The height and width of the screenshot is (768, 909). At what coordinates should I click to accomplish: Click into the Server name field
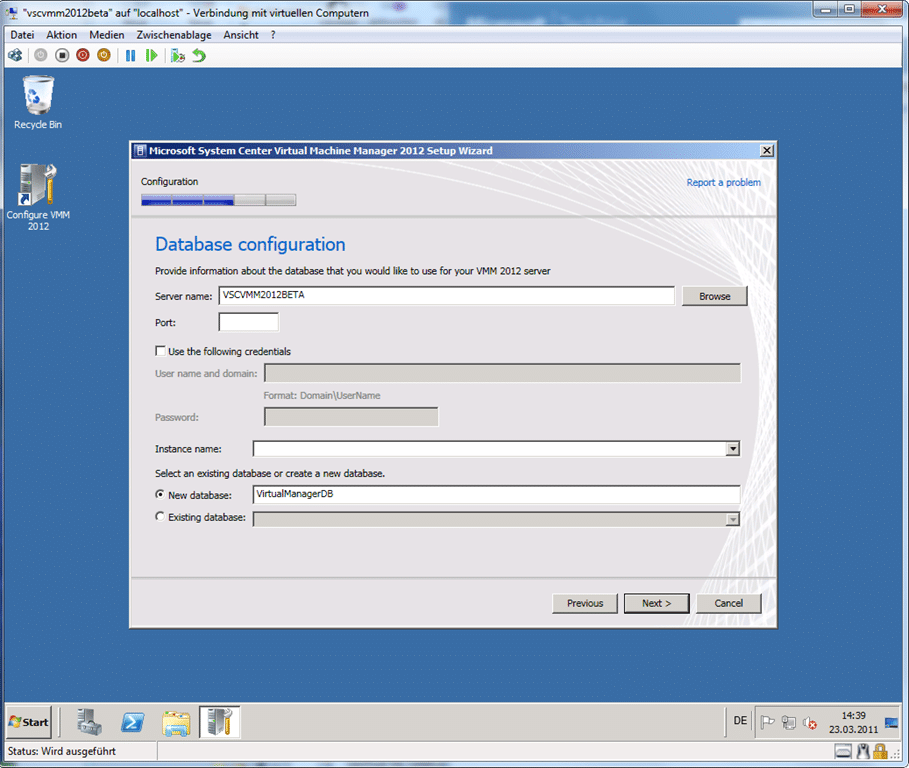(446, 296)
